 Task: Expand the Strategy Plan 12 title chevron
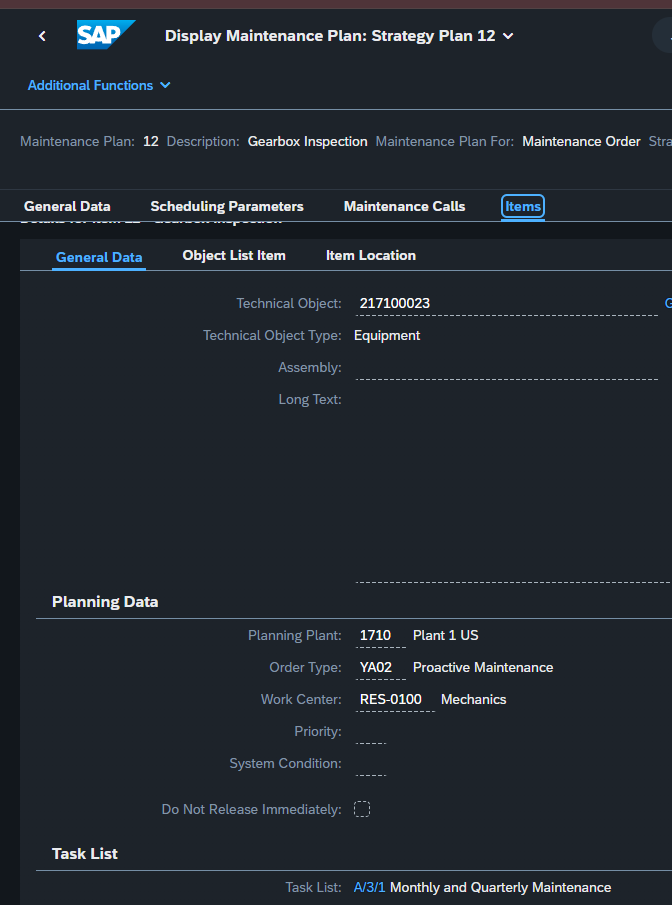(x=508, y=36)
